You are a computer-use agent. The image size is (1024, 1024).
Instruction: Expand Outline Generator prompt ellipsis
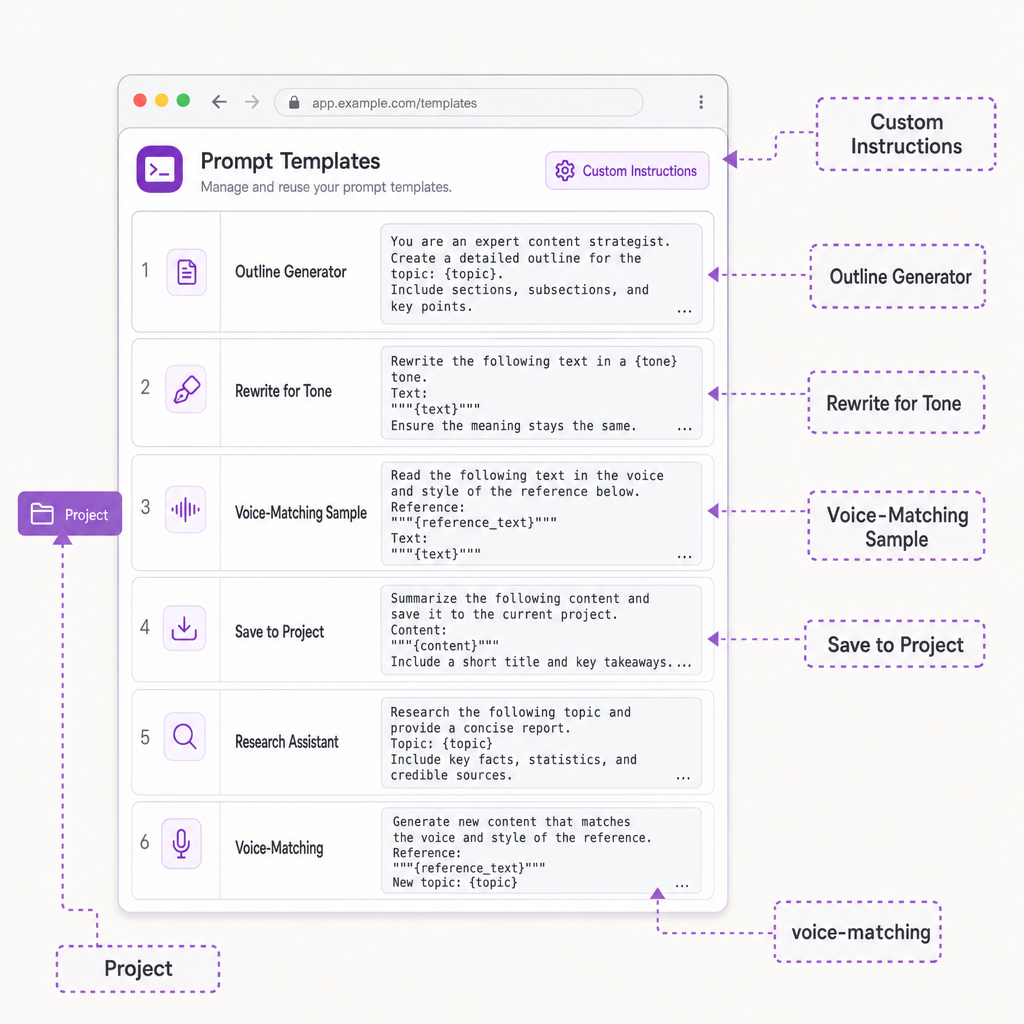(684, 311)
